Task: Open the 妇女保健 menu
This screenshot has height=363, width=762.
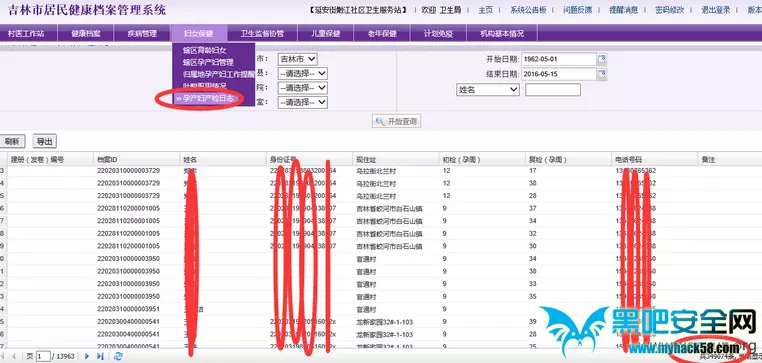Action: tap(199, 34)
